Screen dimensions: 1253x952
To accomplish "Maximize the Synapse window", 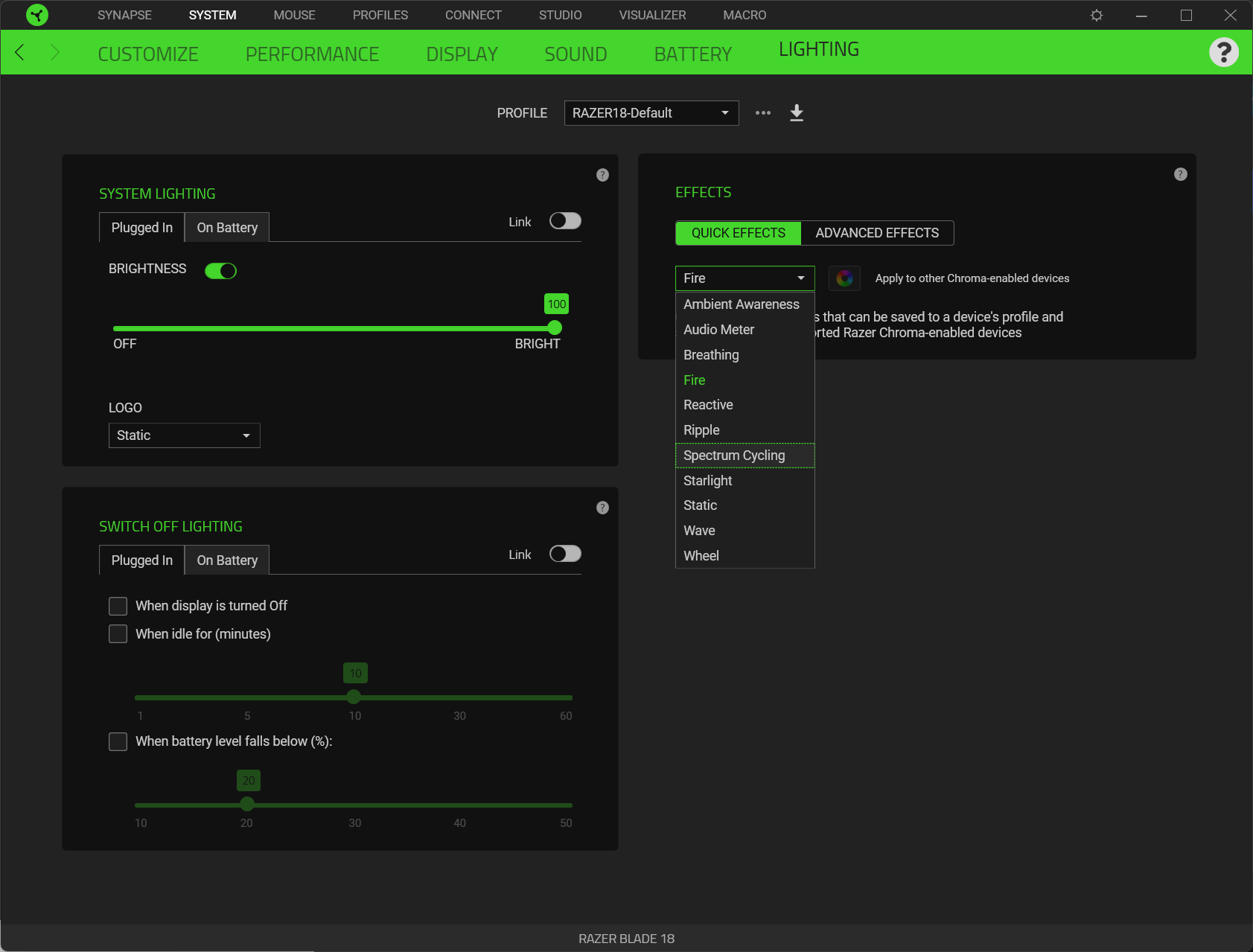I will (1186, 15).
